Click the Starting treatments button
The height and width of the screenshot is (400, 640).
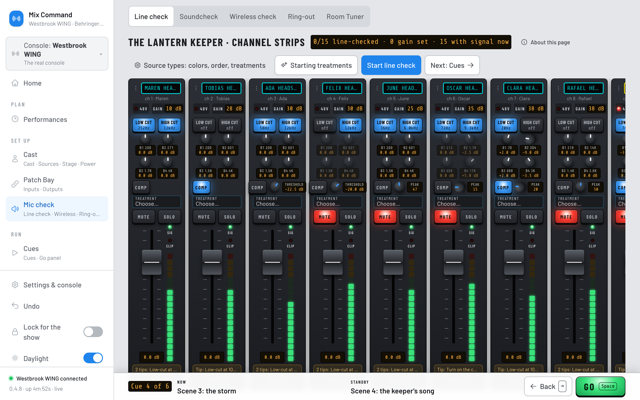[x=316, y=65]
